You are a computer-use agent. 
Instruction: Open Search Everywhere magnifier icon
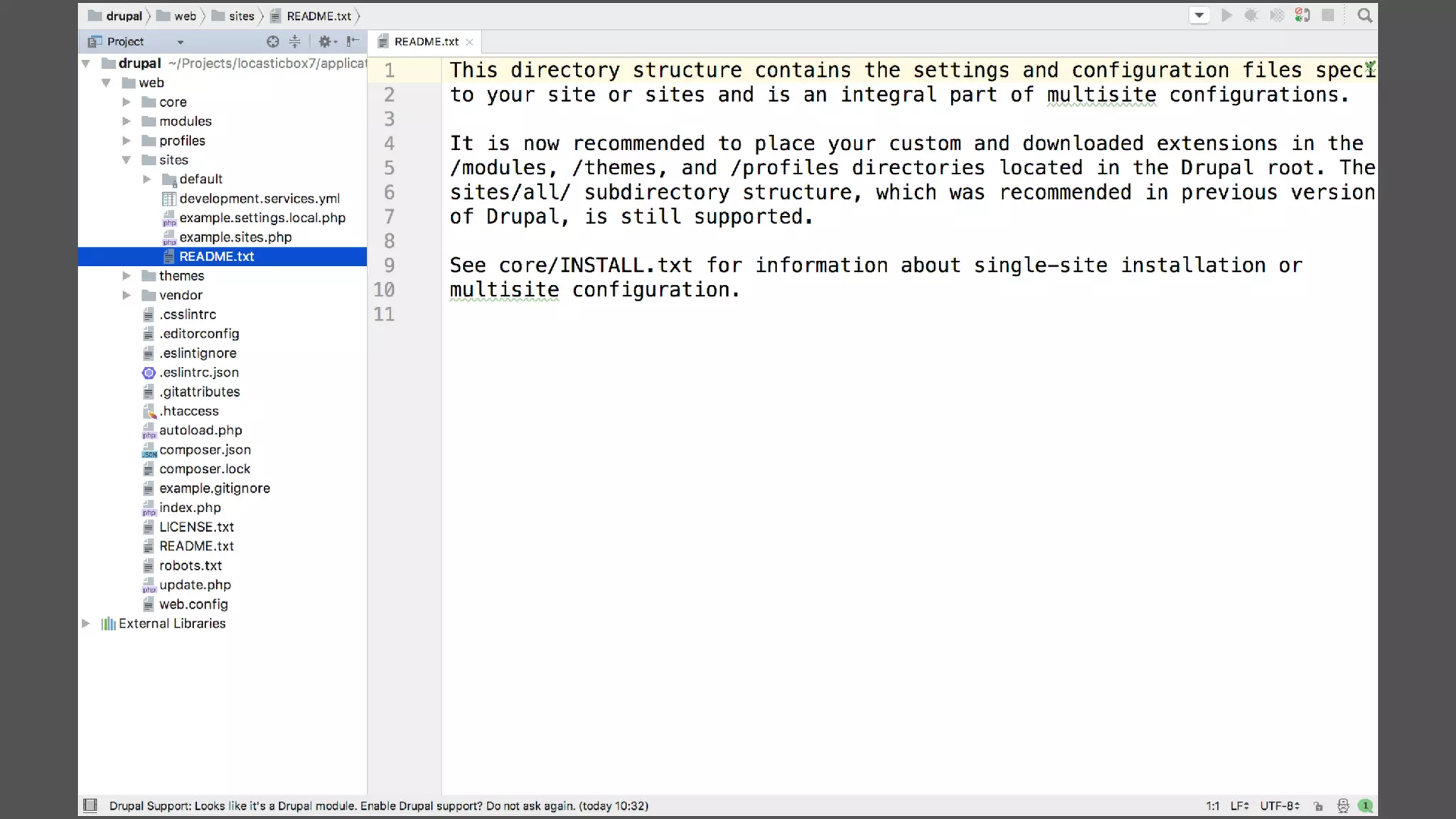tap(1364, 16)
